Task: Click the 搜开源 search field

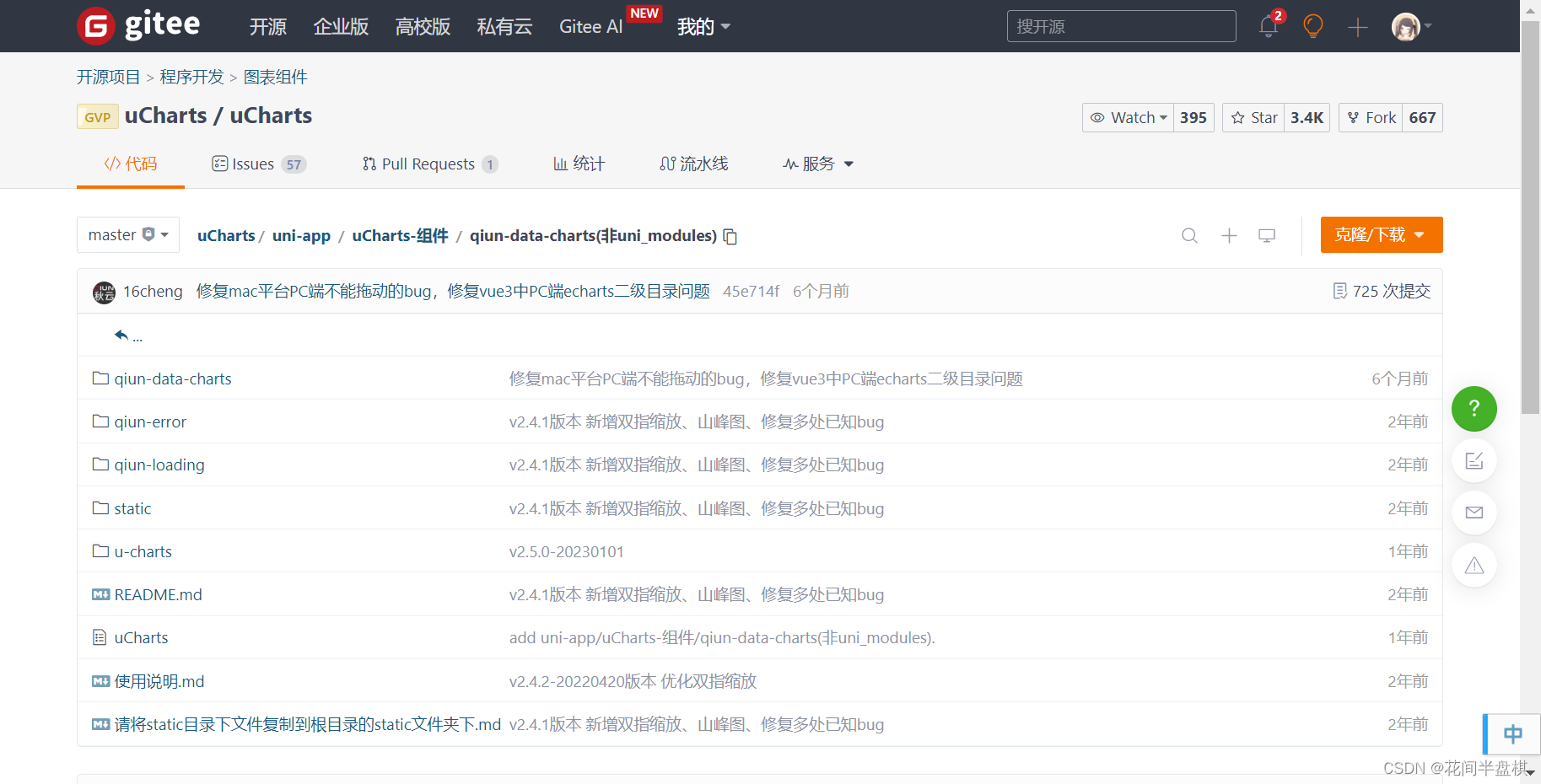Action: coord(1121,26)
